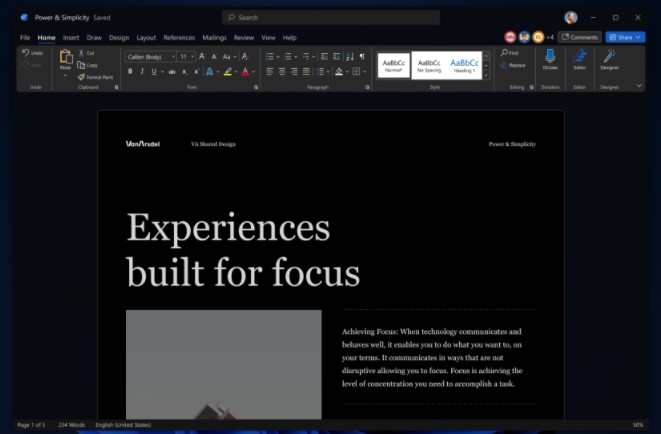Click the text highlight color button
This screenshot has width=661, height=434.
[228, 72]
